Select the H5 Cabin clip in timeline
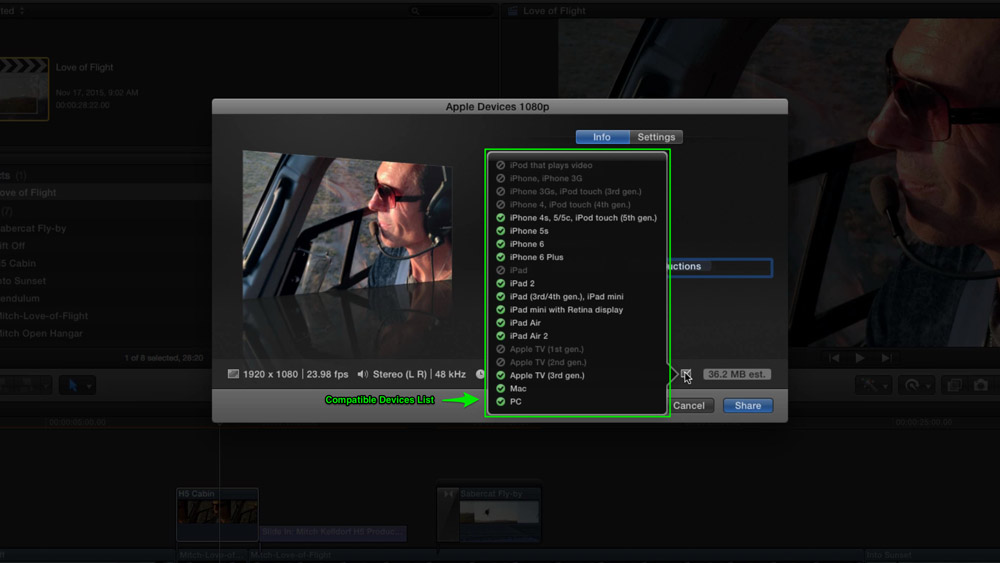Image resolution: width=1000 pixels, height=563 pixels. [217, 515]
